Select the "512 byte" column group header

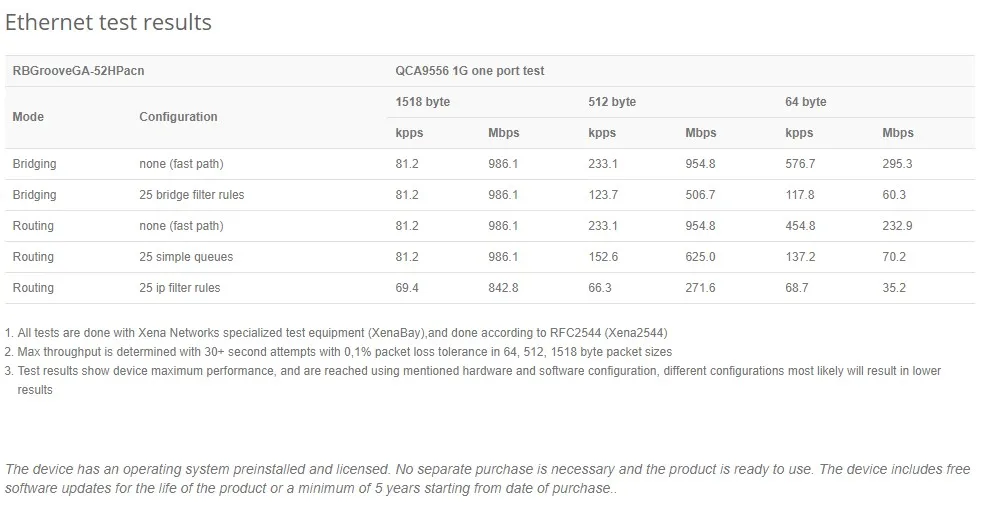(612, 102)
